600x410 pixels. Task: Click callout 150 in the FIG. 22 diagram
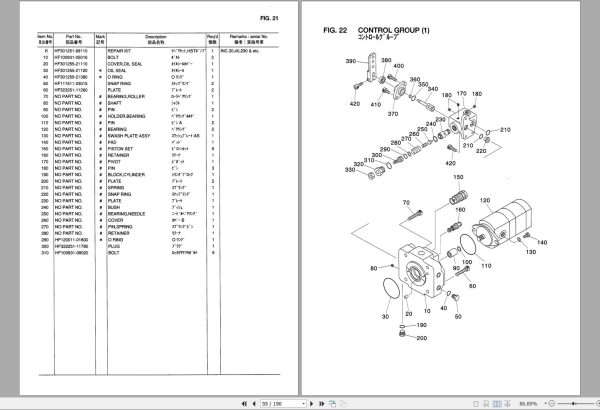click(x=458, y=177)
